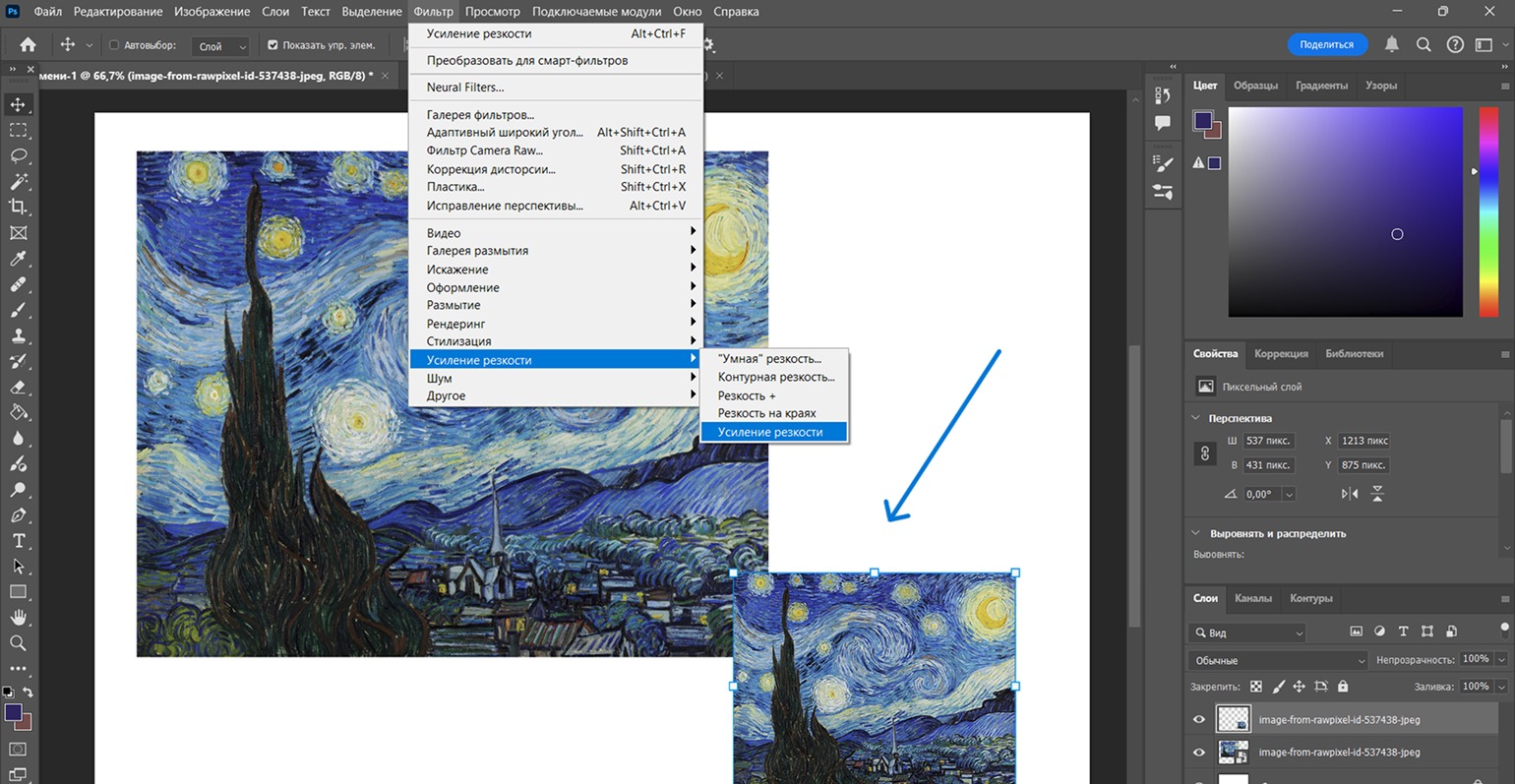Image resolution: width=1515 pixels, height=784 pixels.
Task: Select the Paint Bucket tool
Action: (x=18, y=412)
